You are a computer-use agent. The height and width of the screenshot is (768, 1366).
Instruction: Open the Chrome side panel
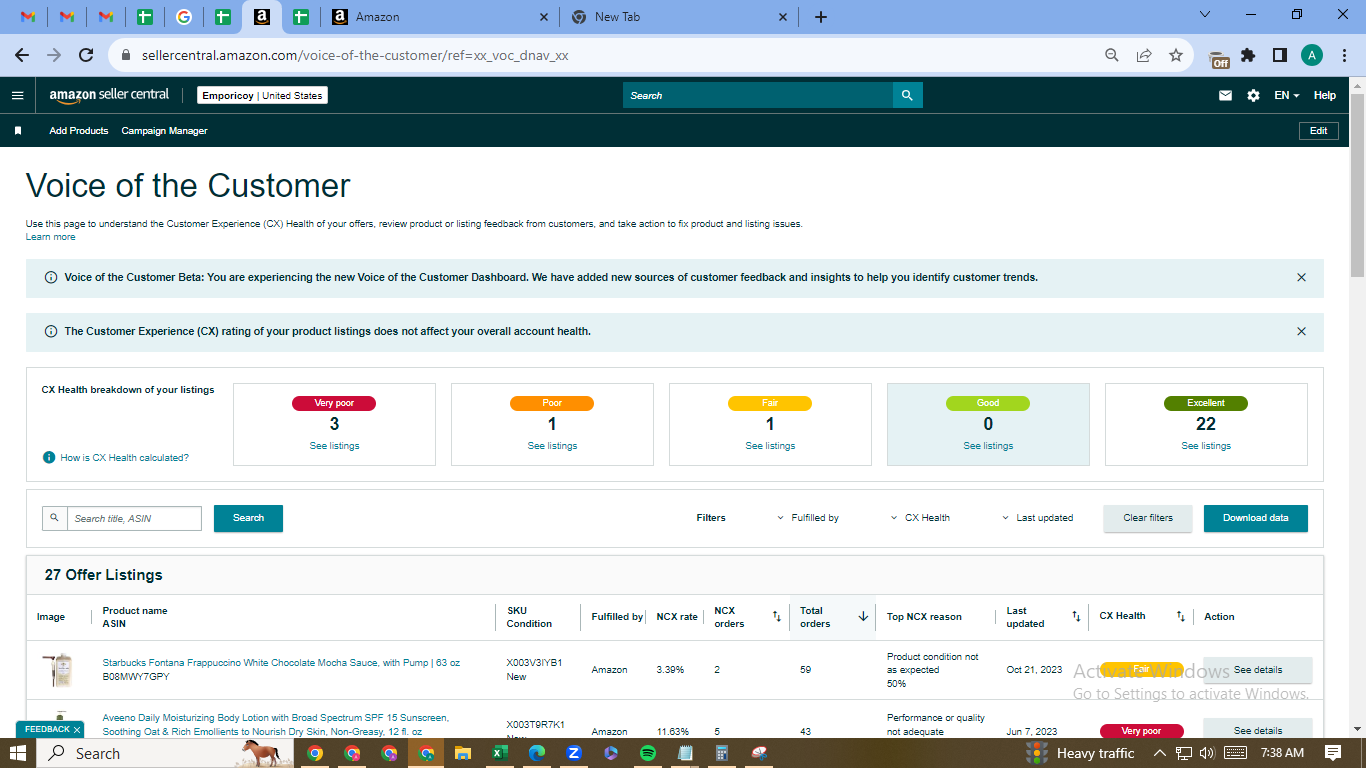tap(1280, 56)
